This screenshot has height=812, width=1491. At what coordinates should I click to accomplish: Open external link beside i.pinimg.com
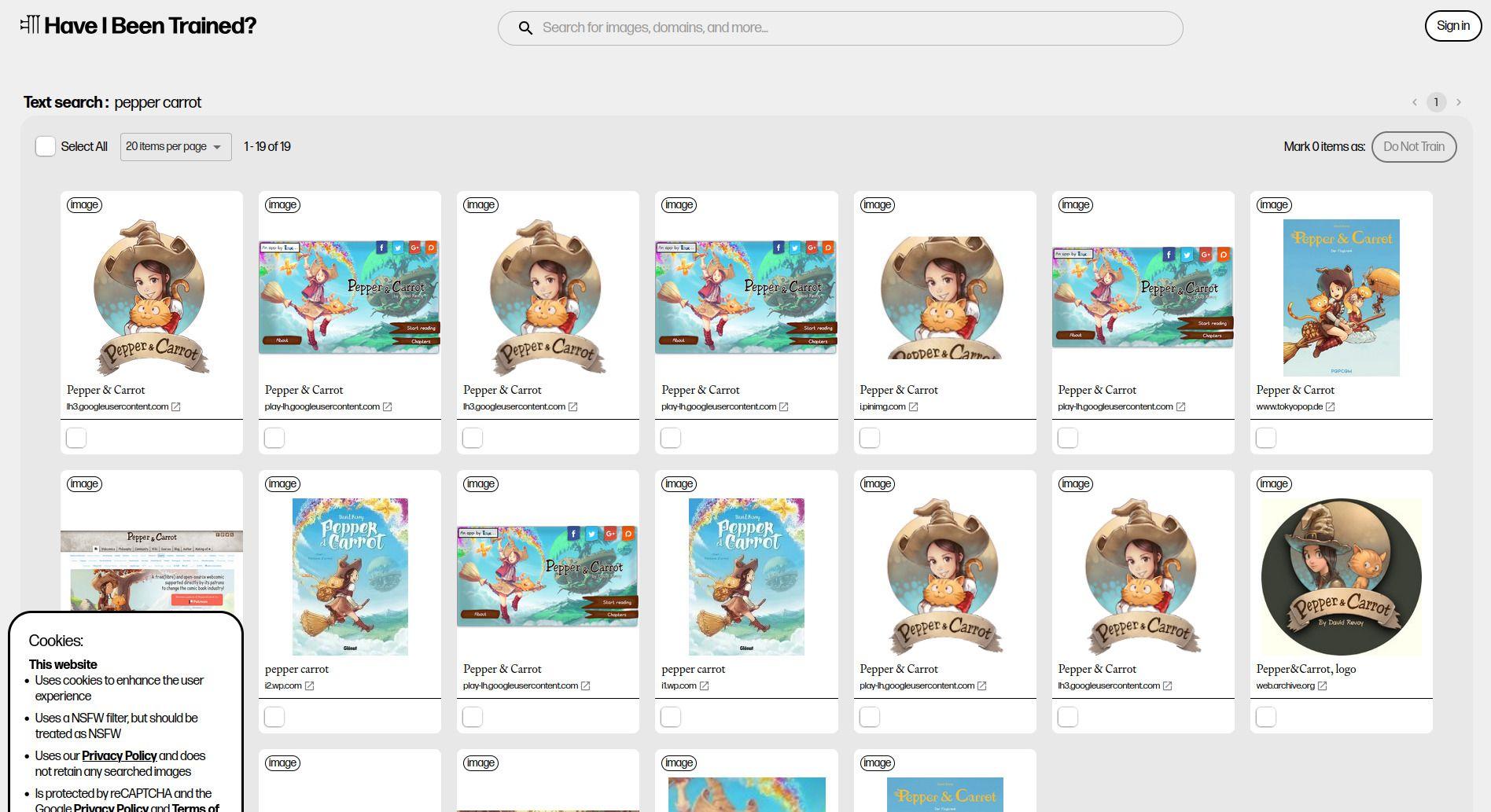913,406
